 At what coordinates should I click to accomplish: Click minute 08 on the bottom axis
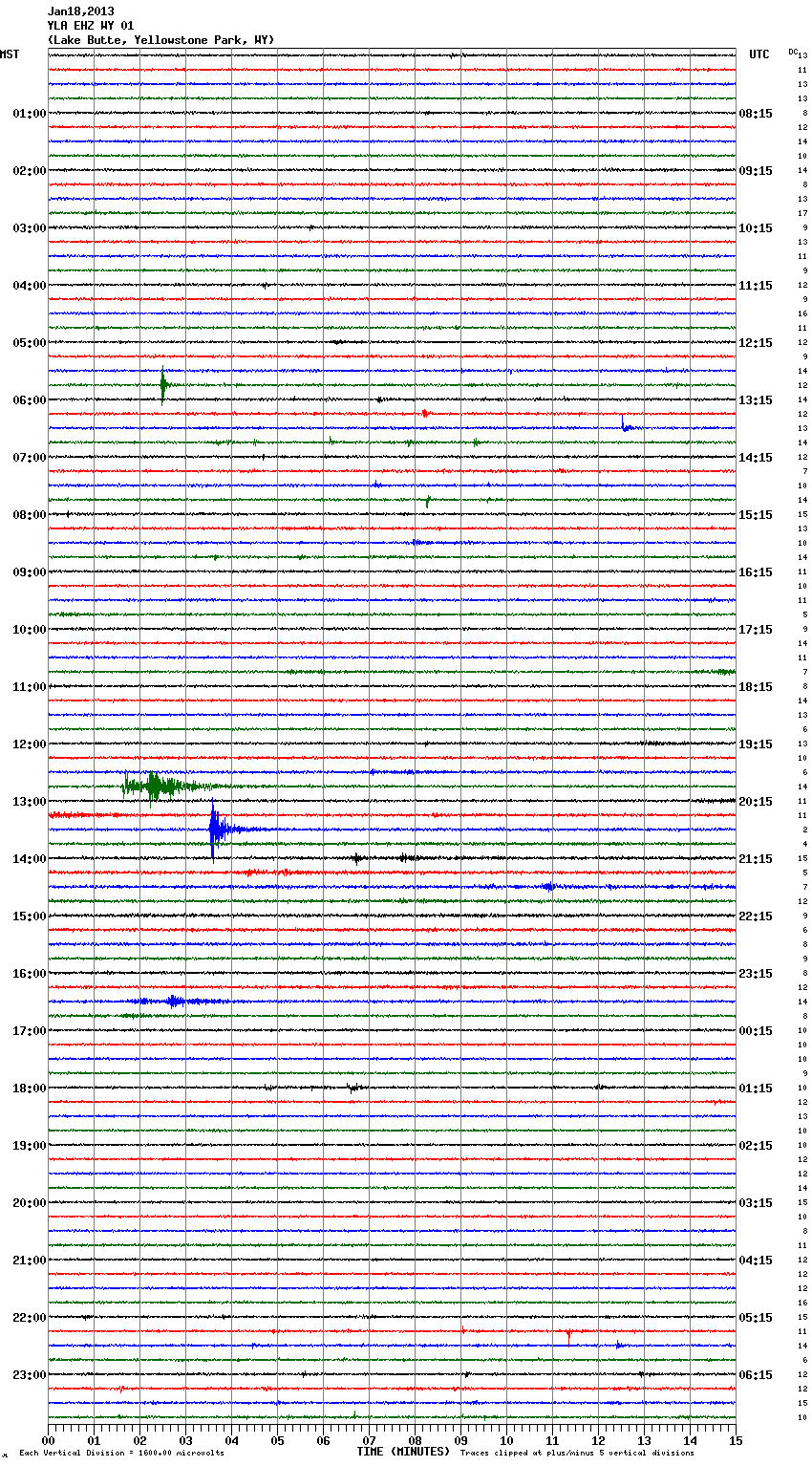pyautogui.click(x=415, y=1440)
